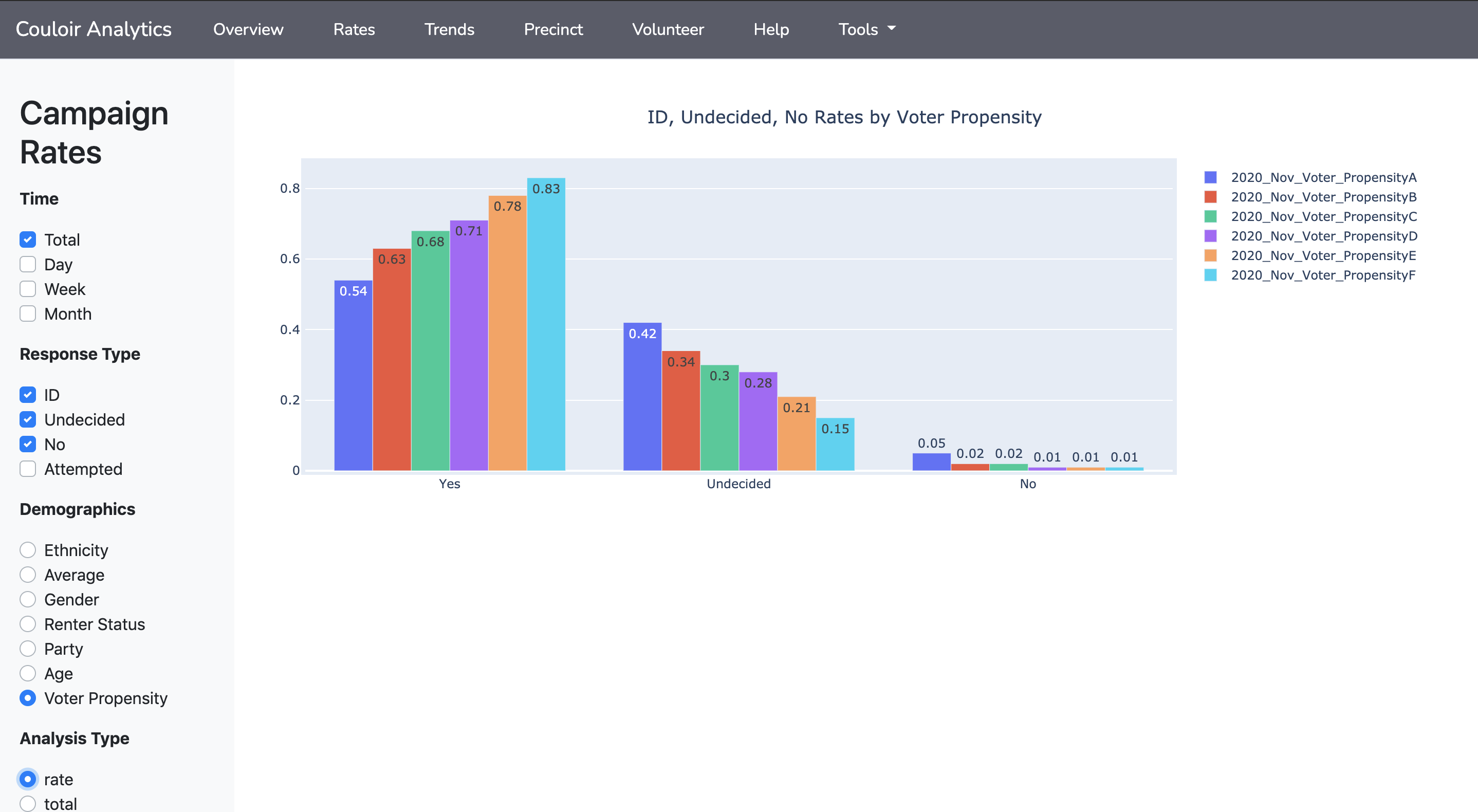
Task: Toggle PropensityA legend color swatch
Action: (1210, 177)
